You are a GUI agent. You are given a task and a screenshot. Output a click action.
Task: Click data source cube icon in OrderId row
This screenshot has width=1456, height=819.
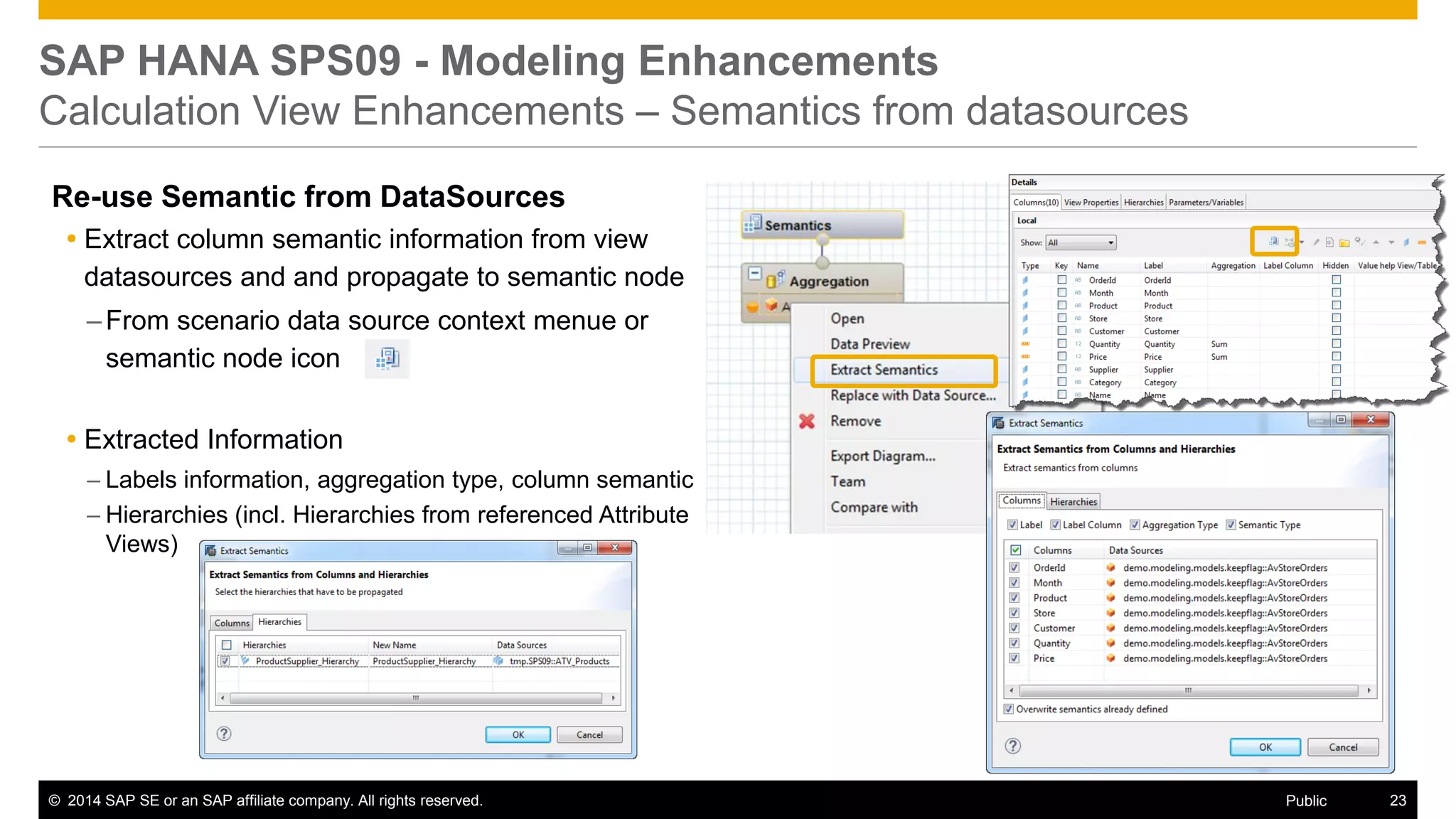pyautogui.click(x=1110, y=567)
